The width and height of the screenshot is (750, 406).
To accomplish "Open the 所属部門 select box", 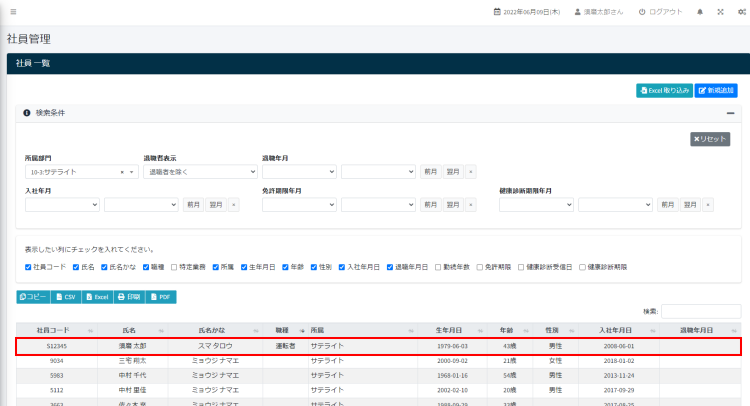I will pos(80,172).
